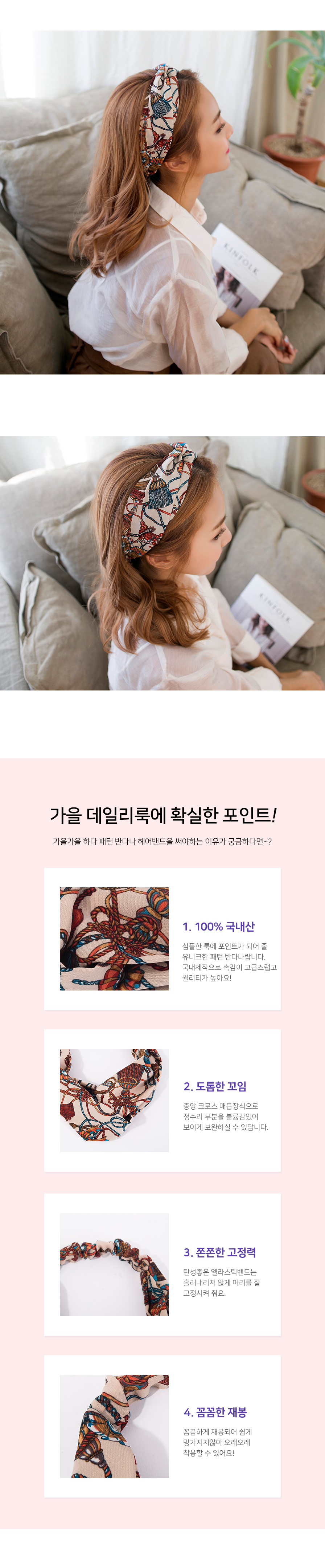This screenshot has width=325, height=1568.
Task: Click the '1. 100% 국내산' heading
Action: (x=219, y=927)
